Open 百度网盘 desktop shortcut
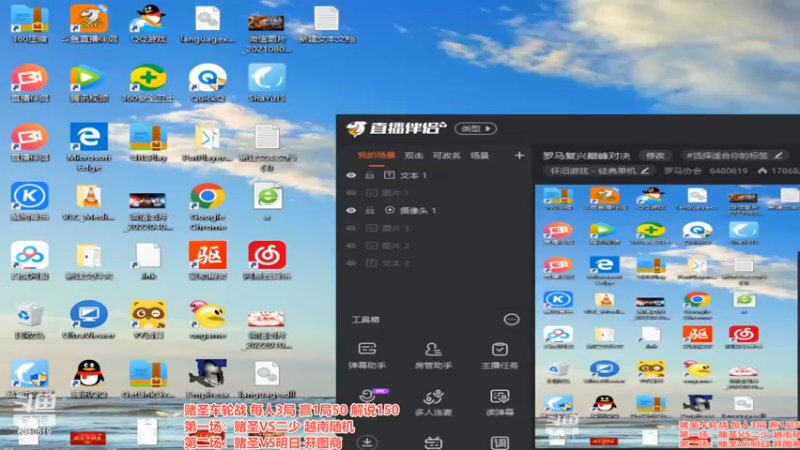Screen dimensions: 800x450 [x=30, y=261]
